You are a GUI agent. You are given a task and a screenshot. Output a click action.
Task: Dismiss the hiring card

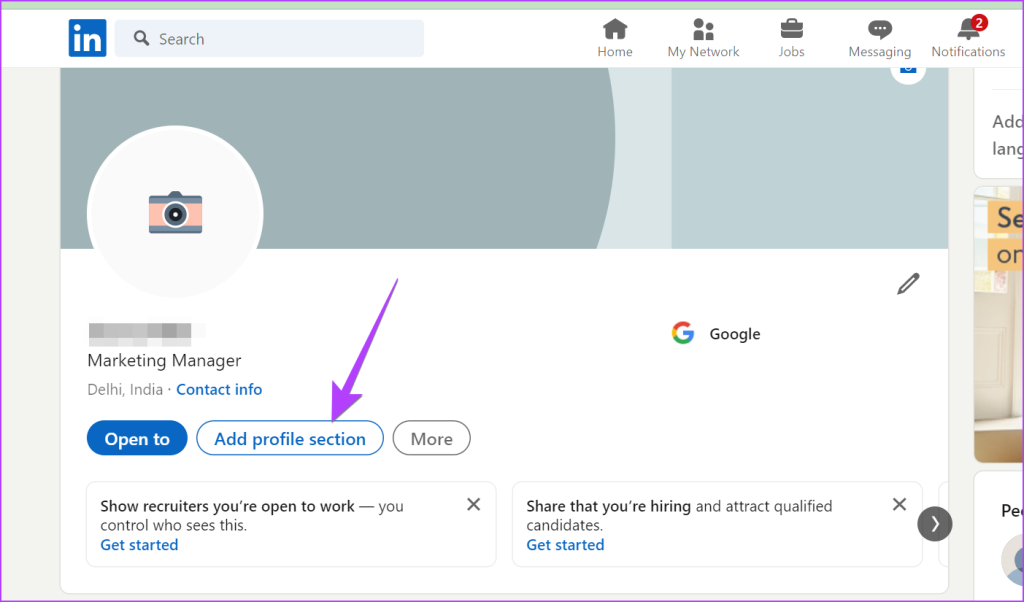[899, 504]
